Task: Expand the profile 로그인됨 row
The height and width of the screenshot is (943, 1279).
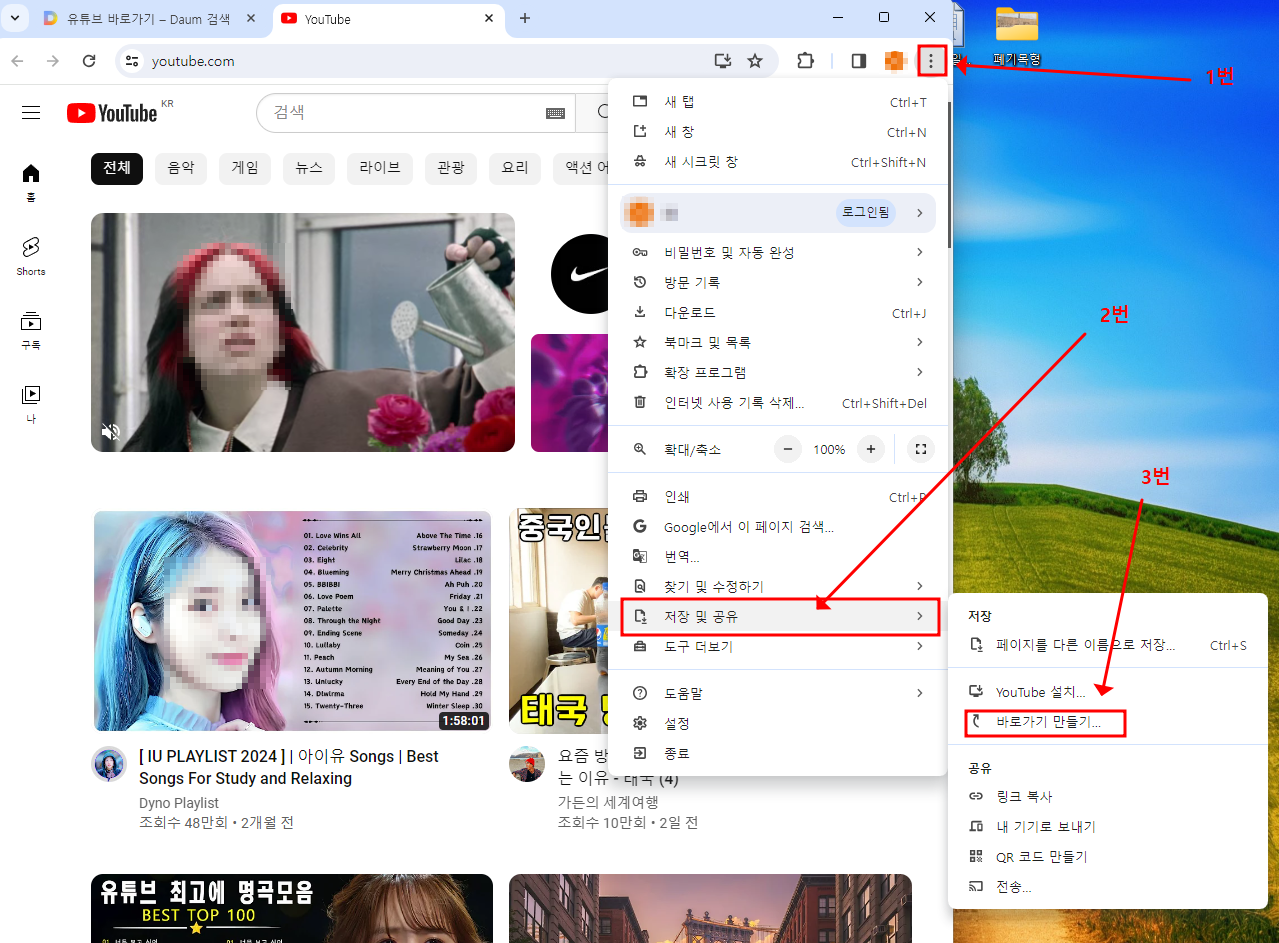Action: [778, 212]
